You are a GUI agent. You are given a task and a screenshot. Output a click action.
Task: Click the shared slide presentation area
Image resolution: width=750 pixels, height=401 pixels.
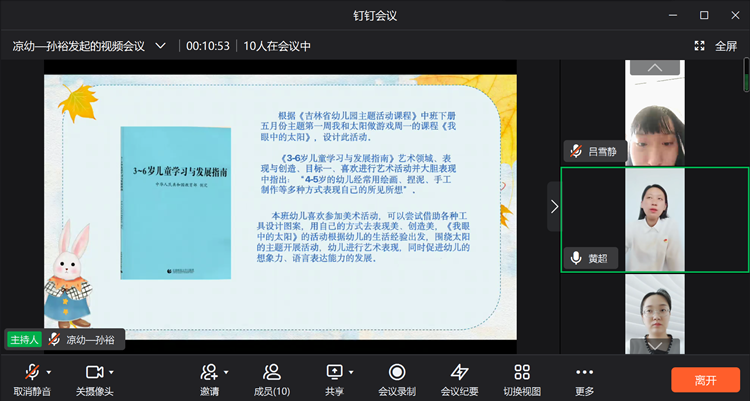(x=280, y=207)
